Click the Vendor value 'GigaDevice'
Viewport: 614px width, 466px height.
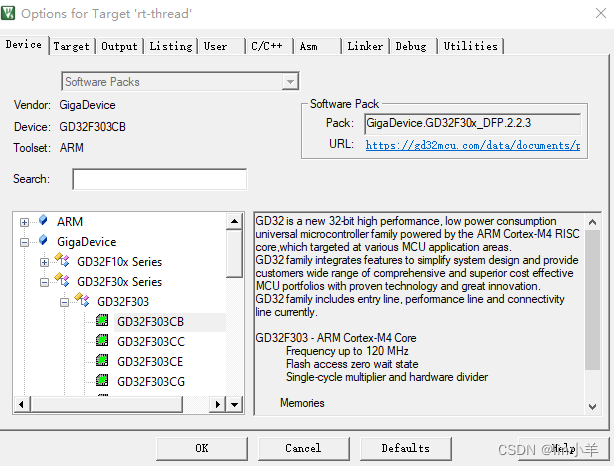pos(87,105)
